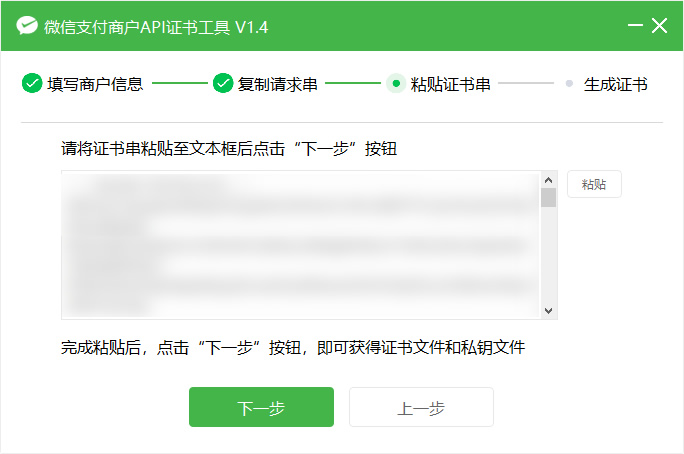The image size is (684, 454).
Task: Click the text box scrollbar down arrow
Action: 549,311
